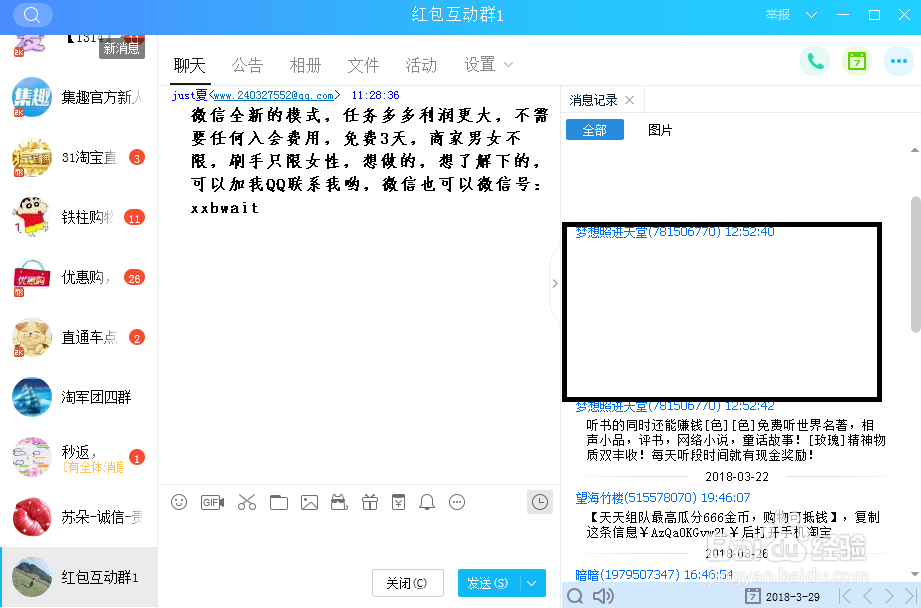The image size is (921, 608).
Task: Open sender 望海竹楼(515578070) in history
Action: 663,498
